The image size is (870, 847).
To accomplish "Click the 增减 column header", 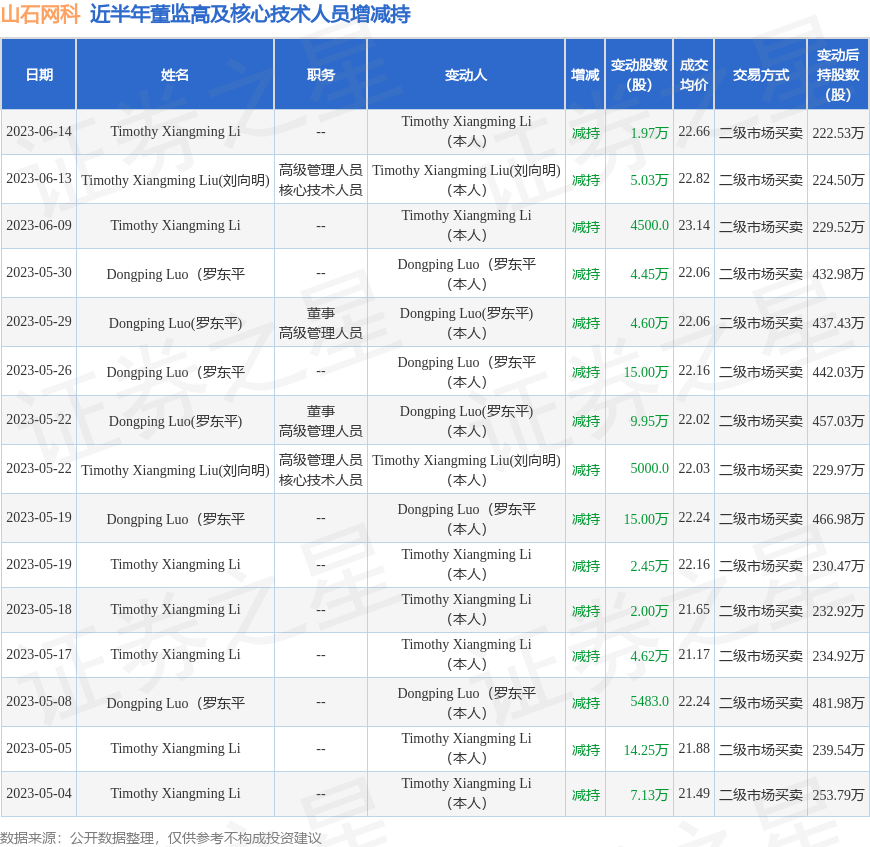I will tap(585, 74).
